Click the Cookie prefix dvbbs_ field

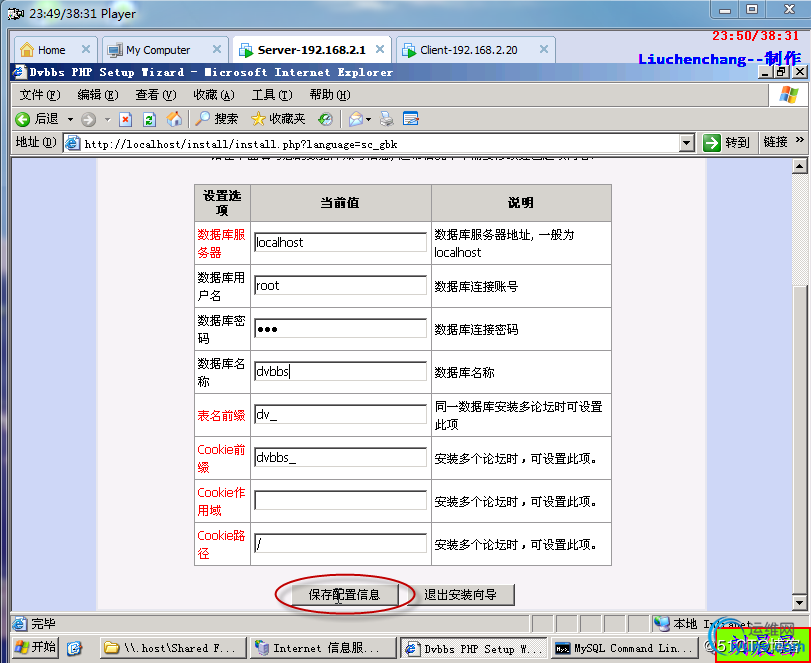(340, 457)
